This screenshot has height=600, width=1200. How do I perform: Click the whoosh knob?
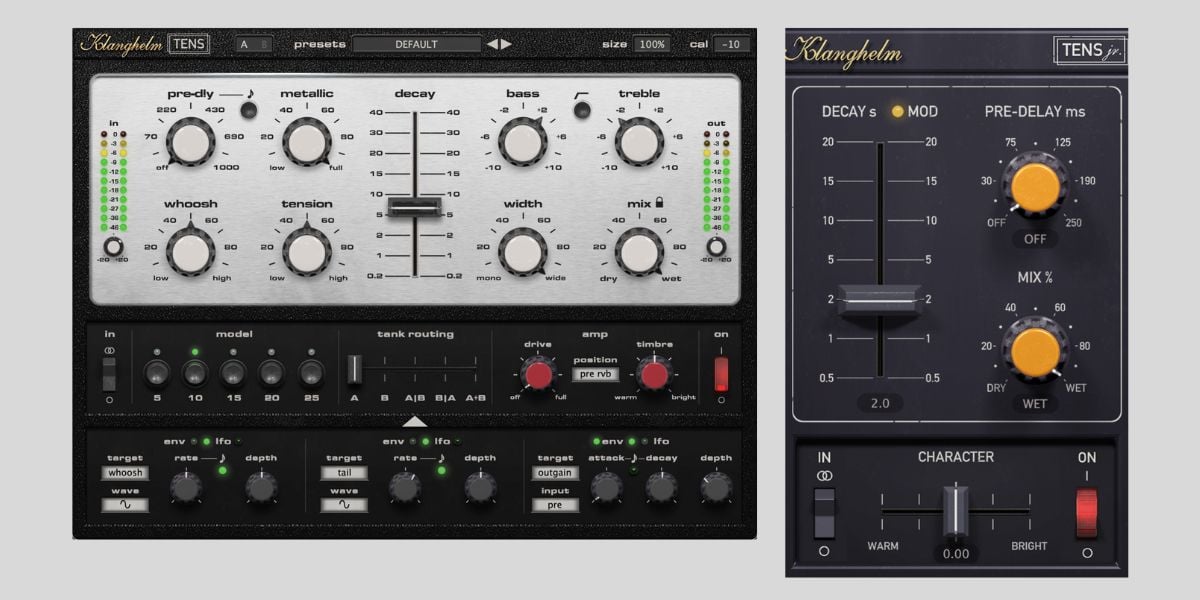[x=191, y=252]
